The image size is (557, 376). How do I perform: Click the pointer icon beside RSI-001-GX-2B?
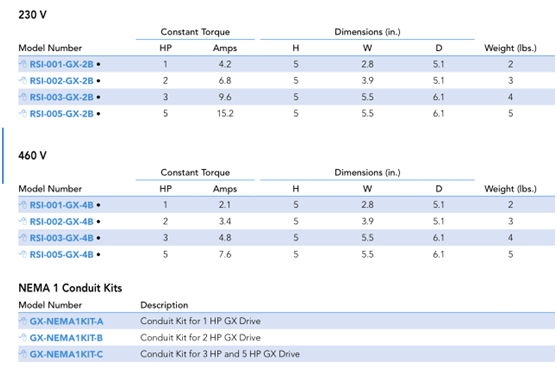pos(23,64)
